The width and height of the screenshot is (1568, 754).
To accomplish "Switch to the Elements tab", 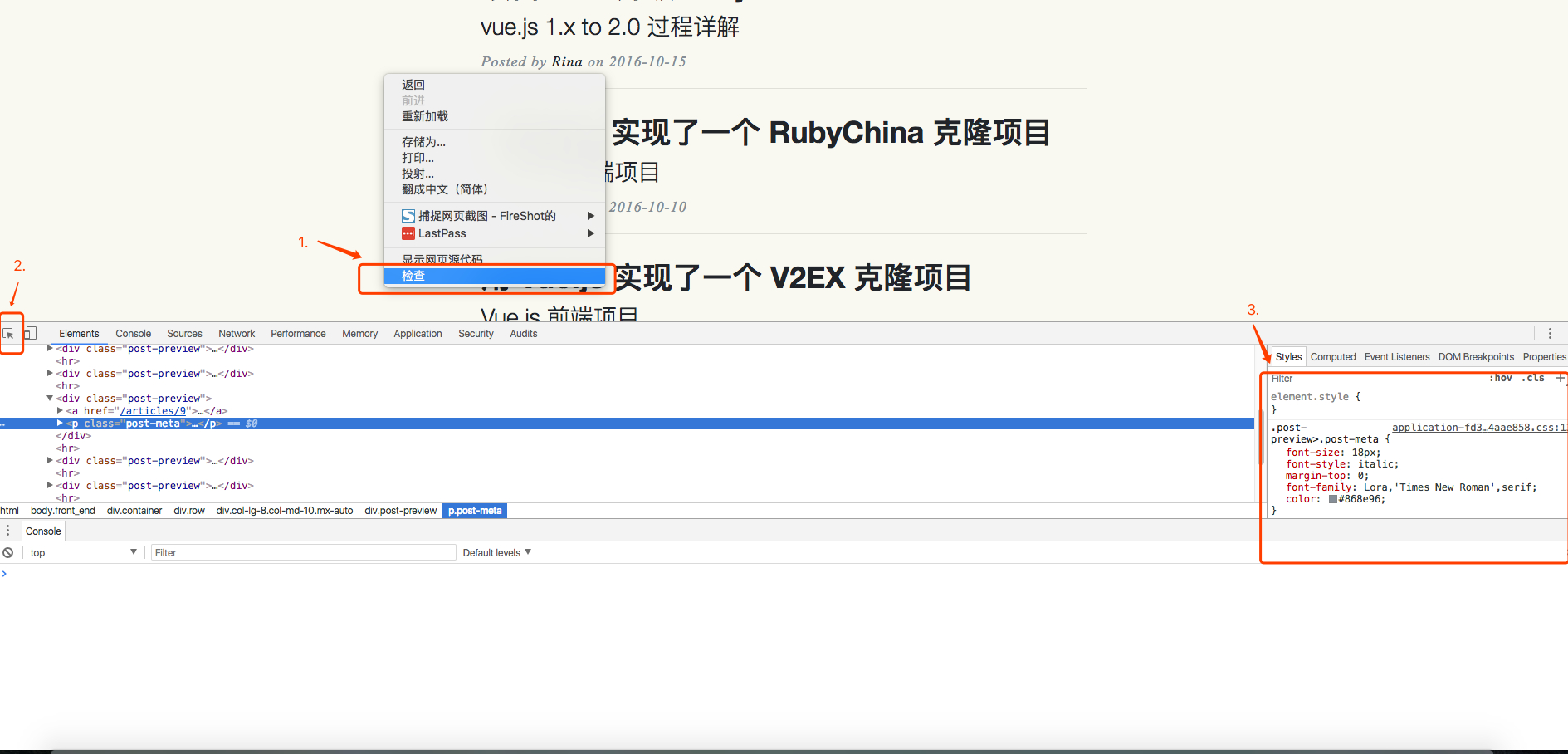I will coord(79,334).
